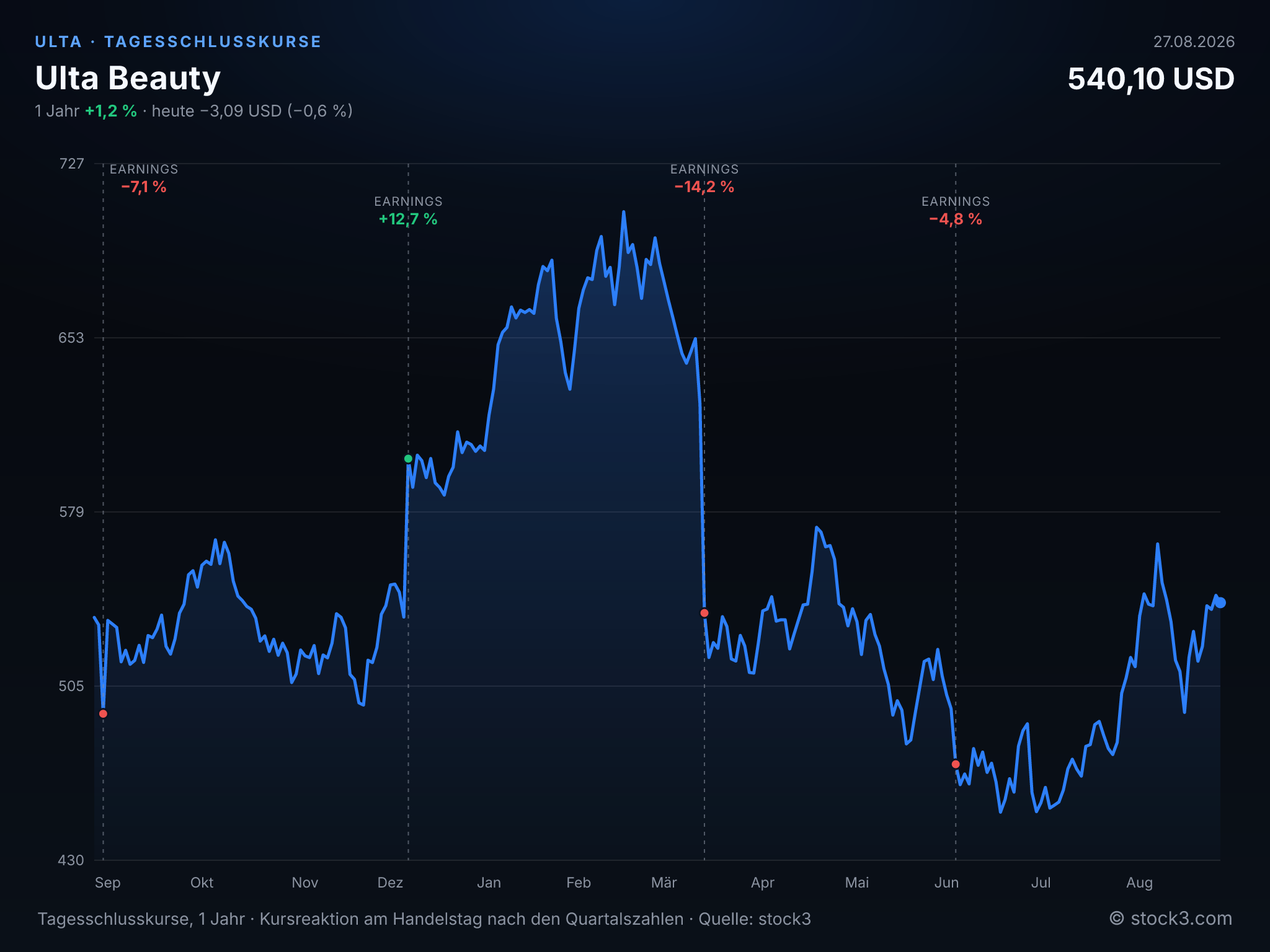The width and height of the screenshot is (1270, 952).
Task: Click the footer caption "Tagesschlusskurse, 1 Jahr"
Action: click(x=141, y=919)
